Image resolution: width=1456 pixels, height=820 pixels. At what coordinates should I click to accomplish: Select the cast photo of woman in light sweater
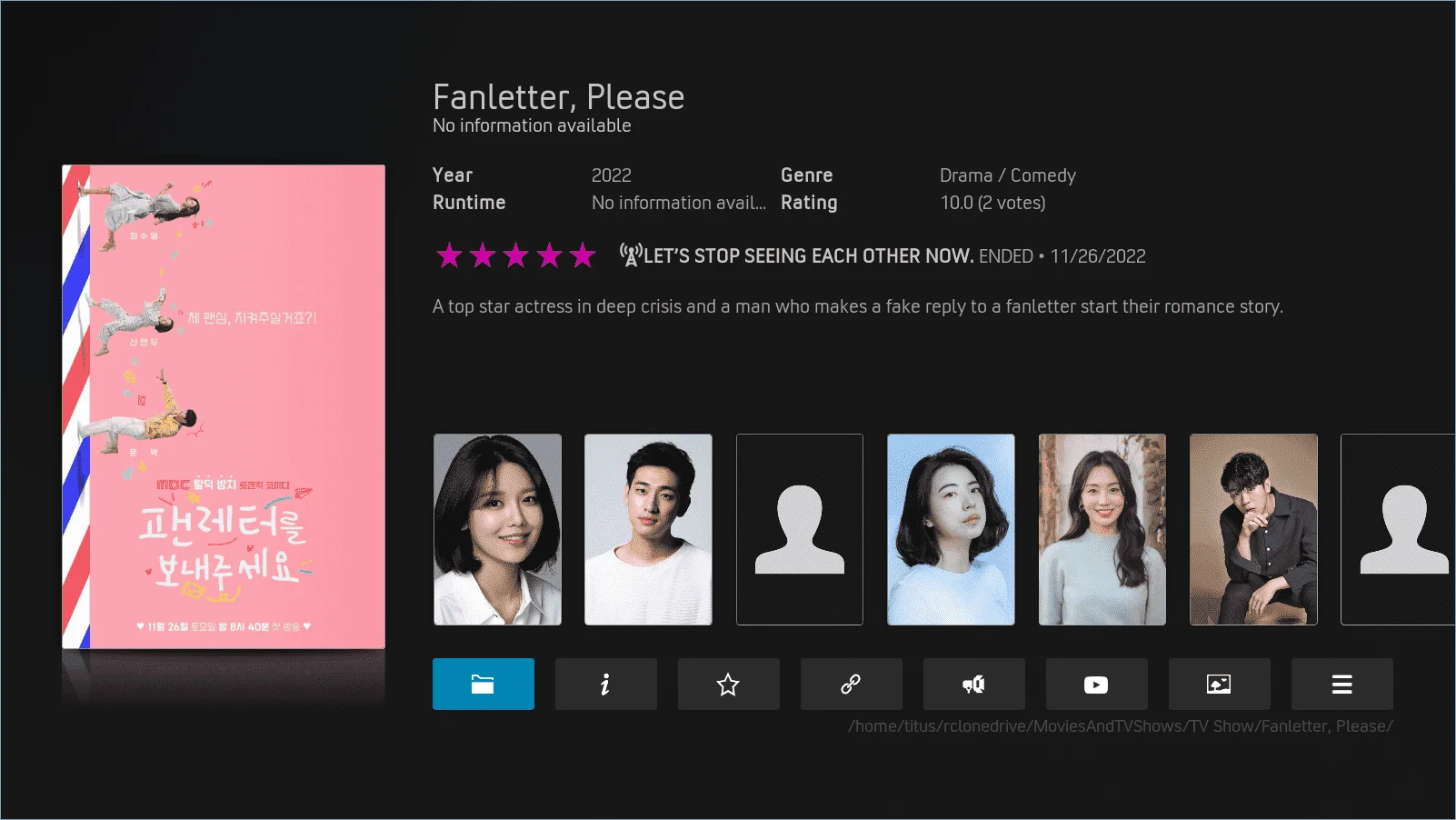pos(1102,529)
